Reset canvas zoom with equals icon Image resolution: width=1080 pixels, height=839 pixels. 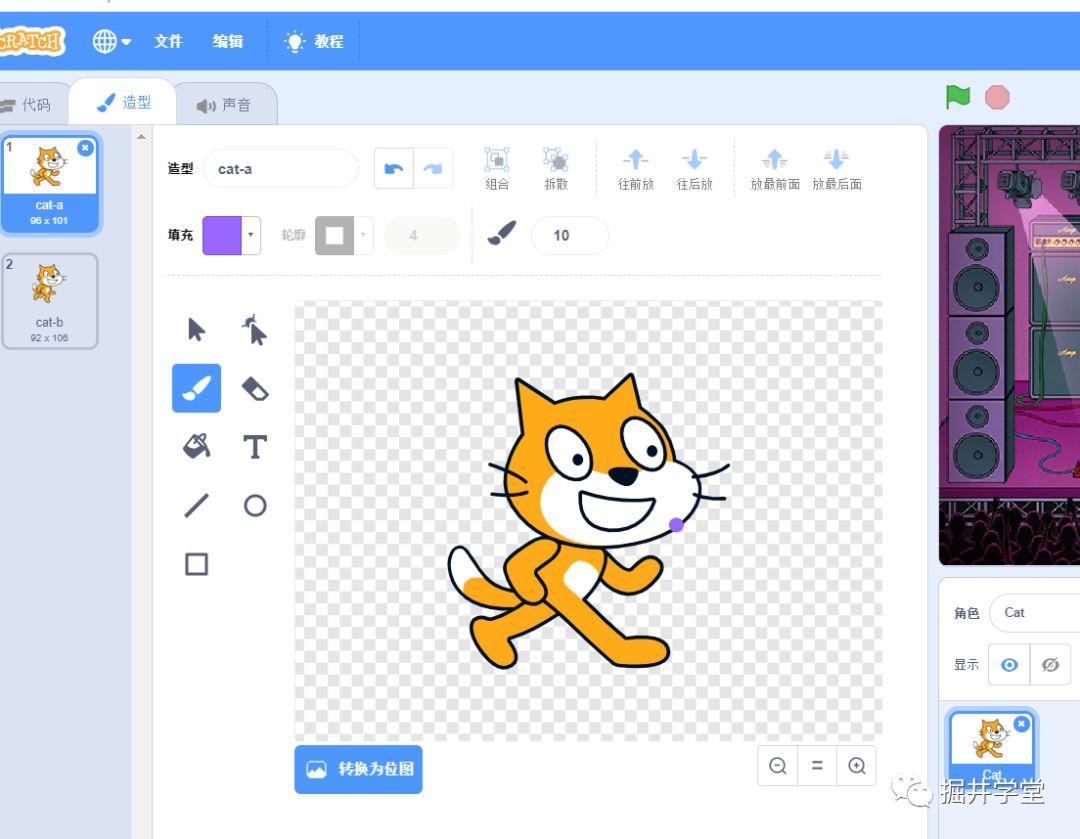817,765
